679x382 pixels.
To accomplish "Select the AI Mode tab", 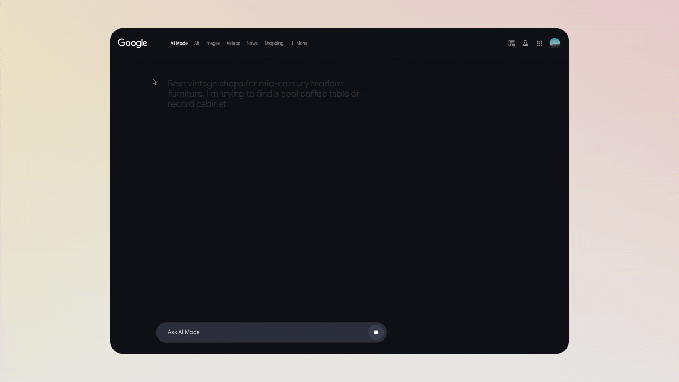I will 179,43.
